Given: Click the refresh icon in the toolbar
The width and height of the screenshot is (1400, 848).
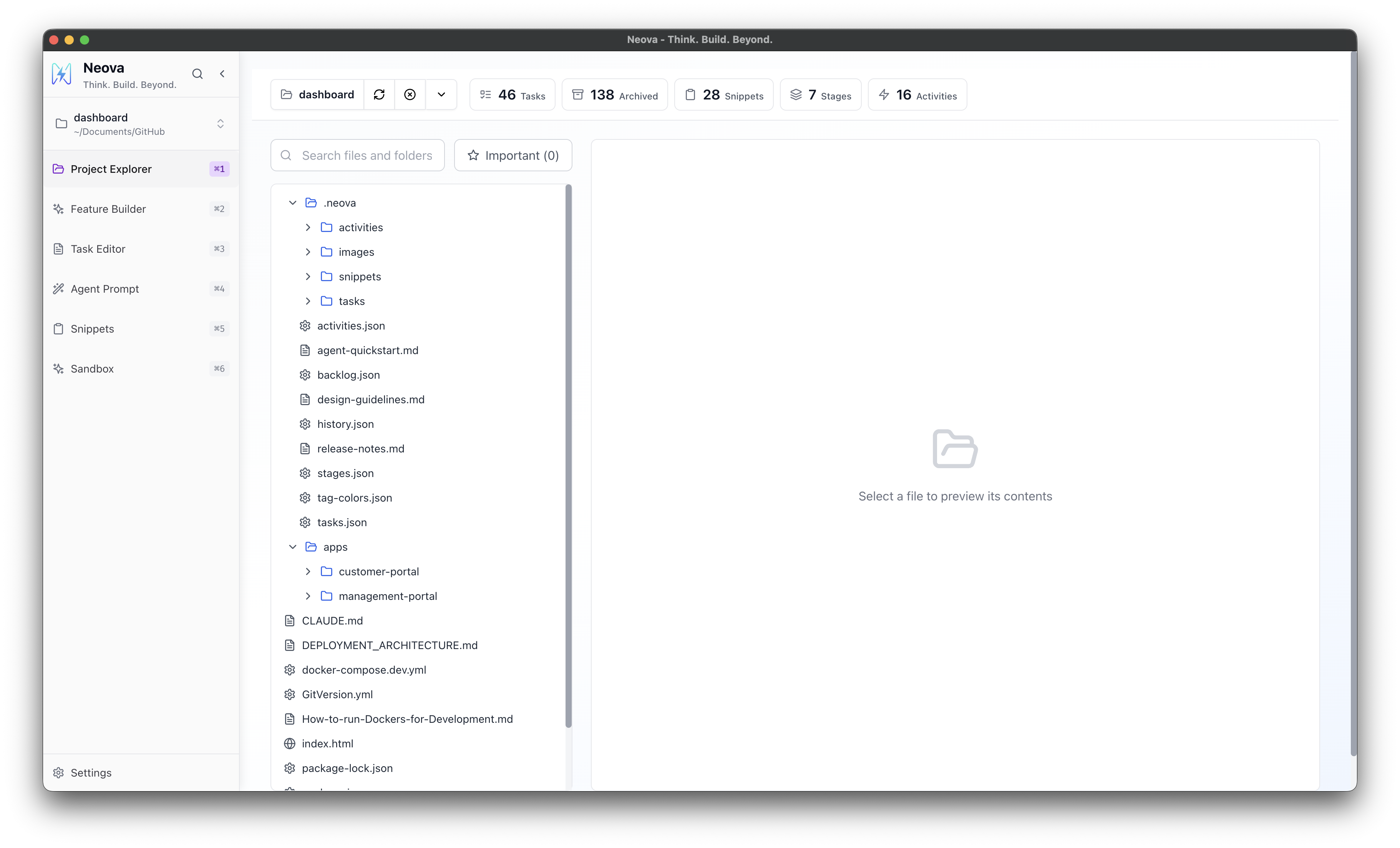Looking at the screenshot, I should 379,94.
